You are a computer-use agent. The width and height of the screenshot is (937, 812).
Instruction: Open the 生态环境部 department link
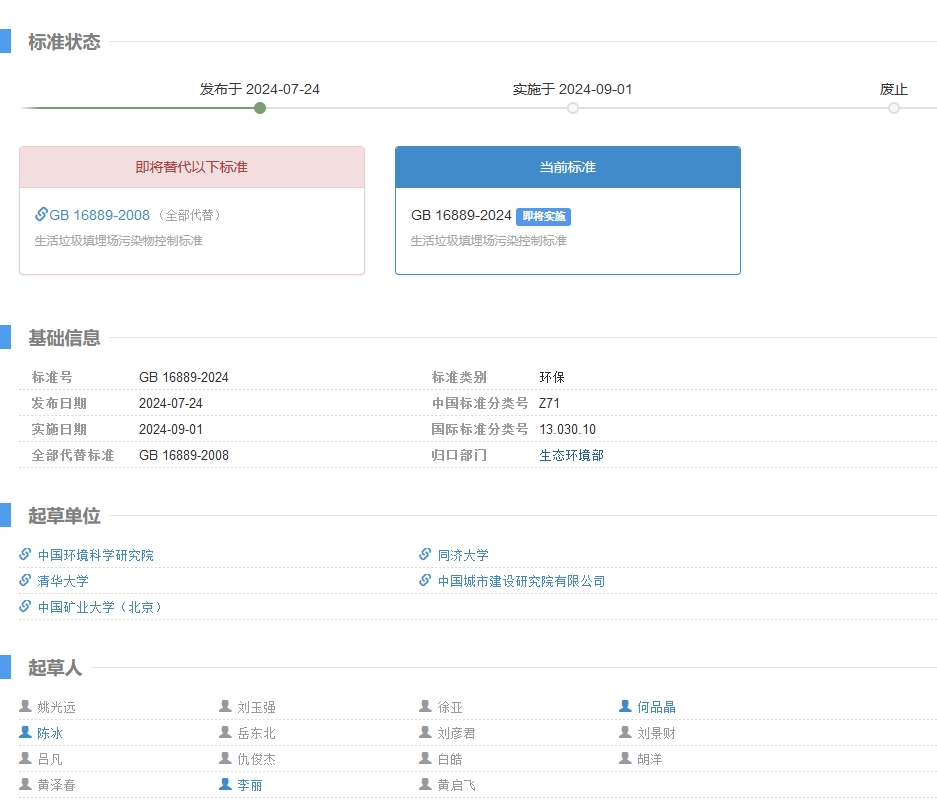pyautogui.click(x=571, y=455)
